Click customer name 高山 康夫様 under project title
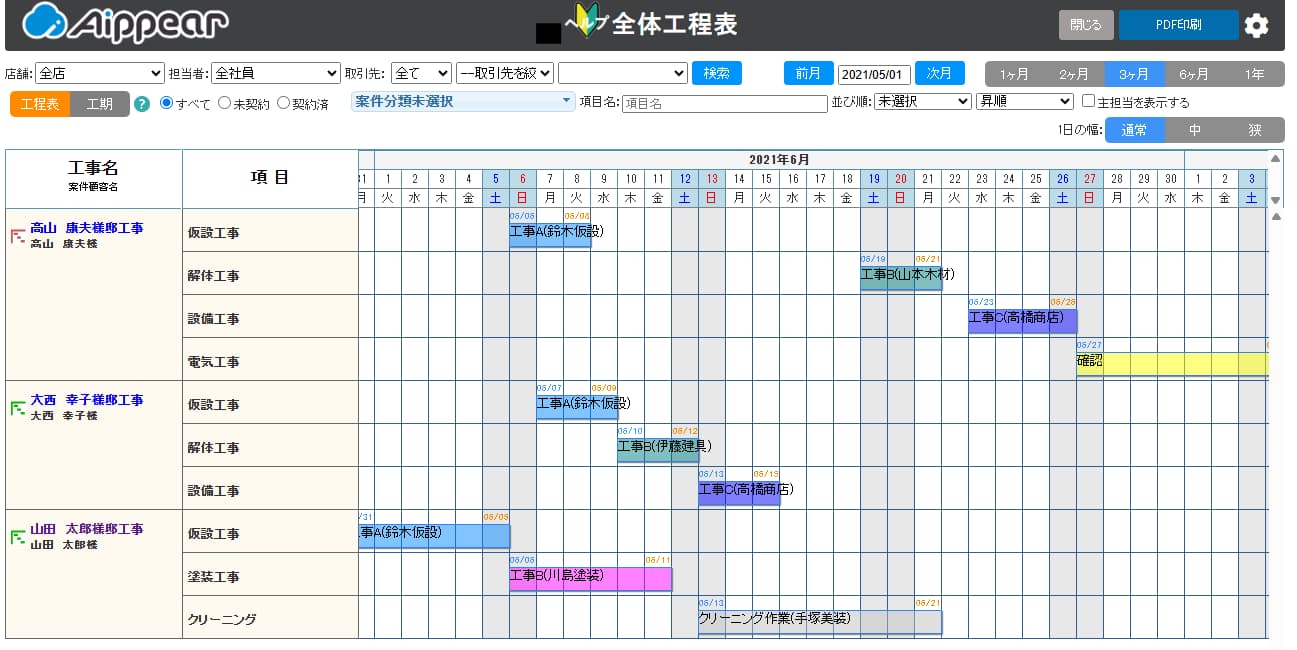The image size is (1297, 650). point(62,243)
